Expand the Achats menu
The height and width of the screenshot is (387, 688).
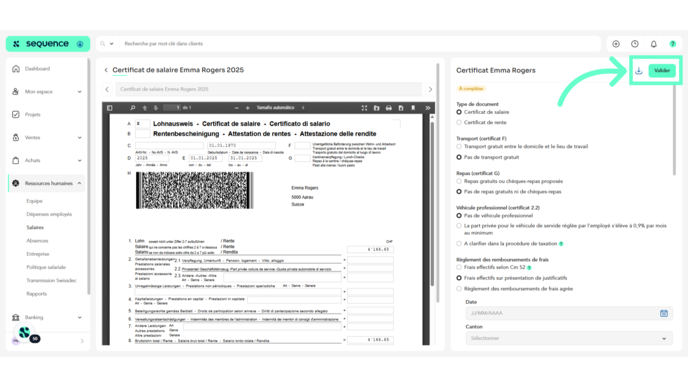(79, 161)
